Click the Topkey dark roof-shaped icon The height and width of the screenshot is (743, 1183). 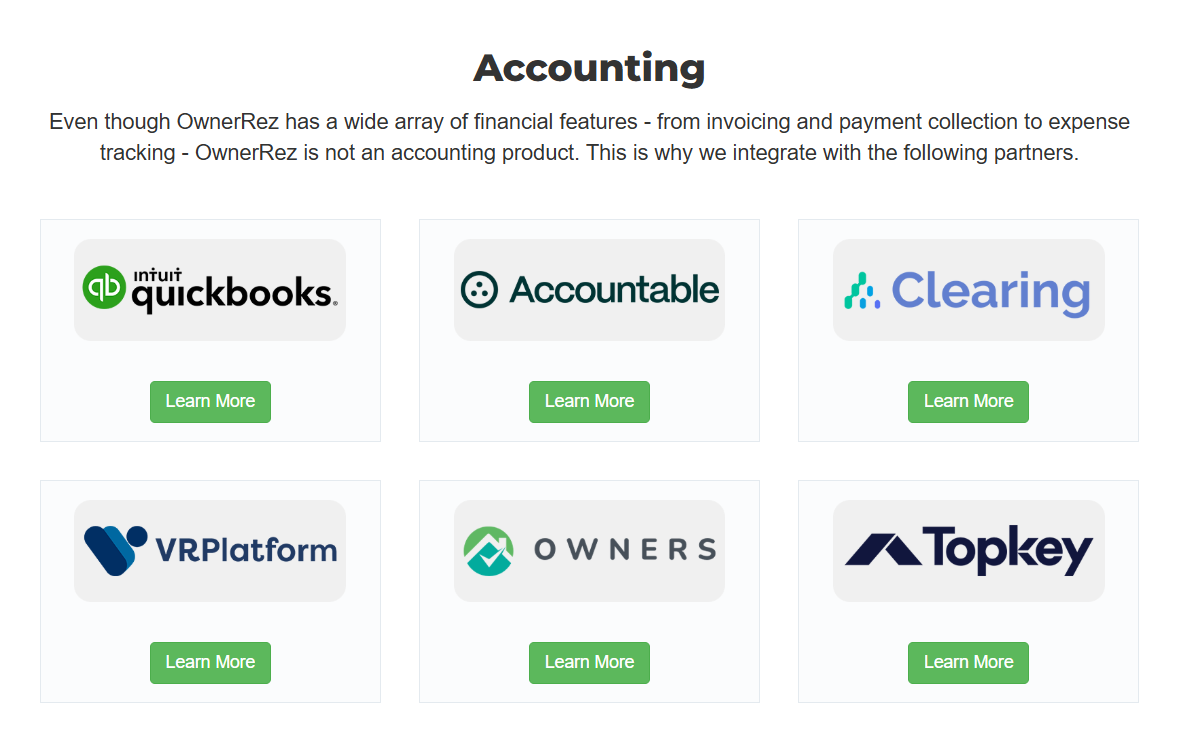(x=883, y=550)
